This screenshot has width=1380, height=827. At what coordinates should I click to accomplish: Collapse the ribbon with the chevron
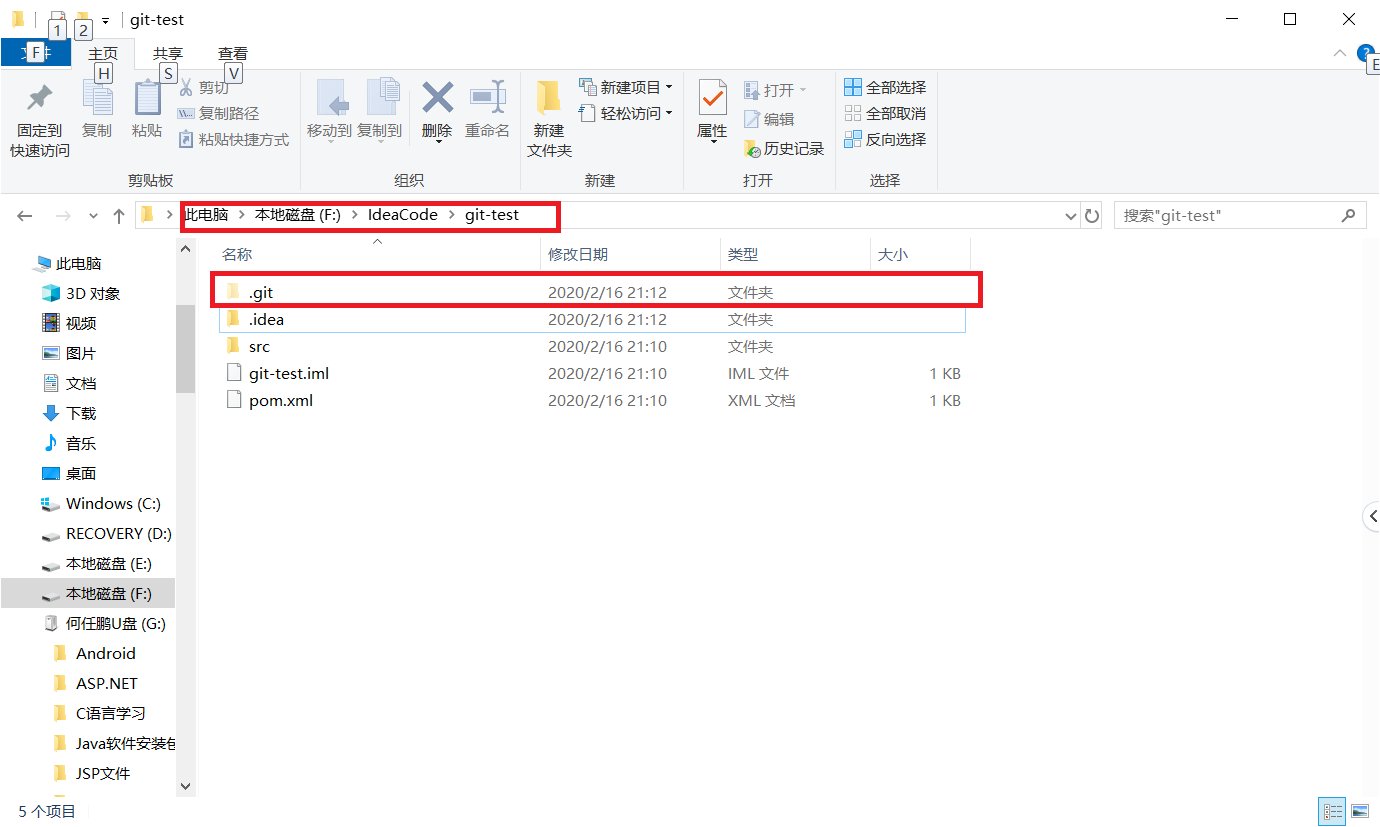pos(1339,53)
